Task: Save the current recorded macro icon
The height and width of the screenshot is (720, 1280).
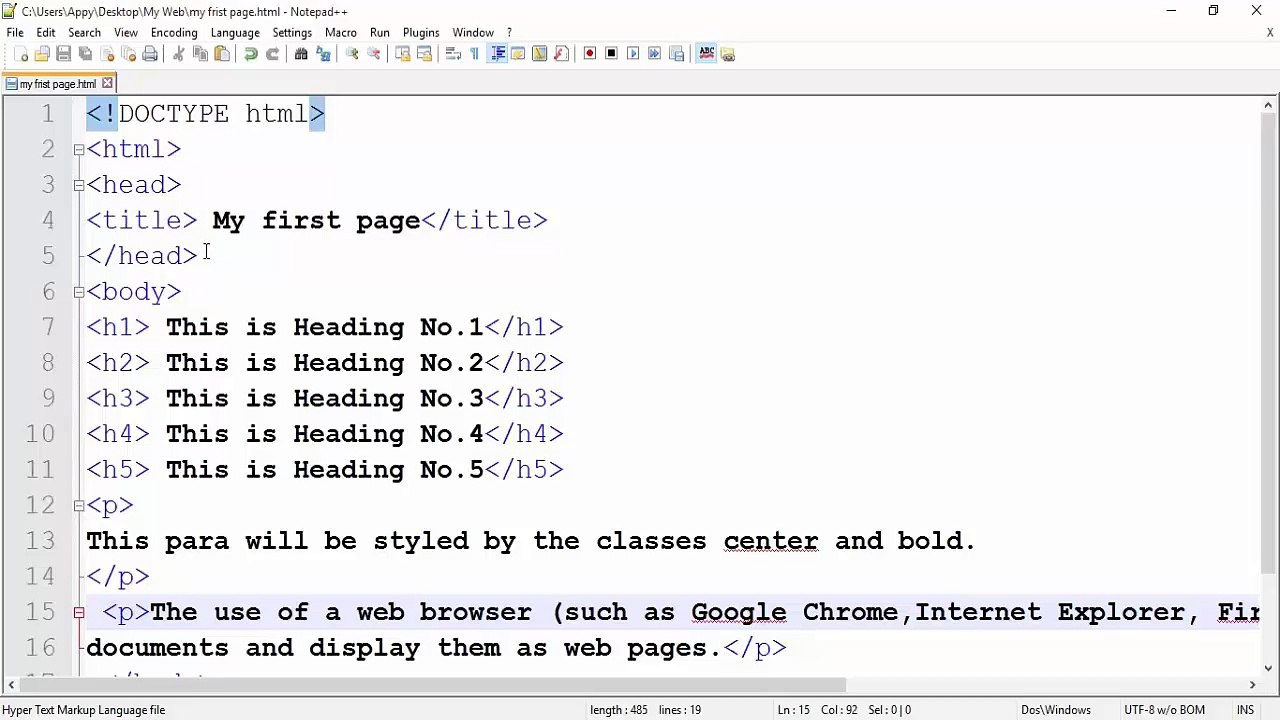Action: tap(677, 54)
